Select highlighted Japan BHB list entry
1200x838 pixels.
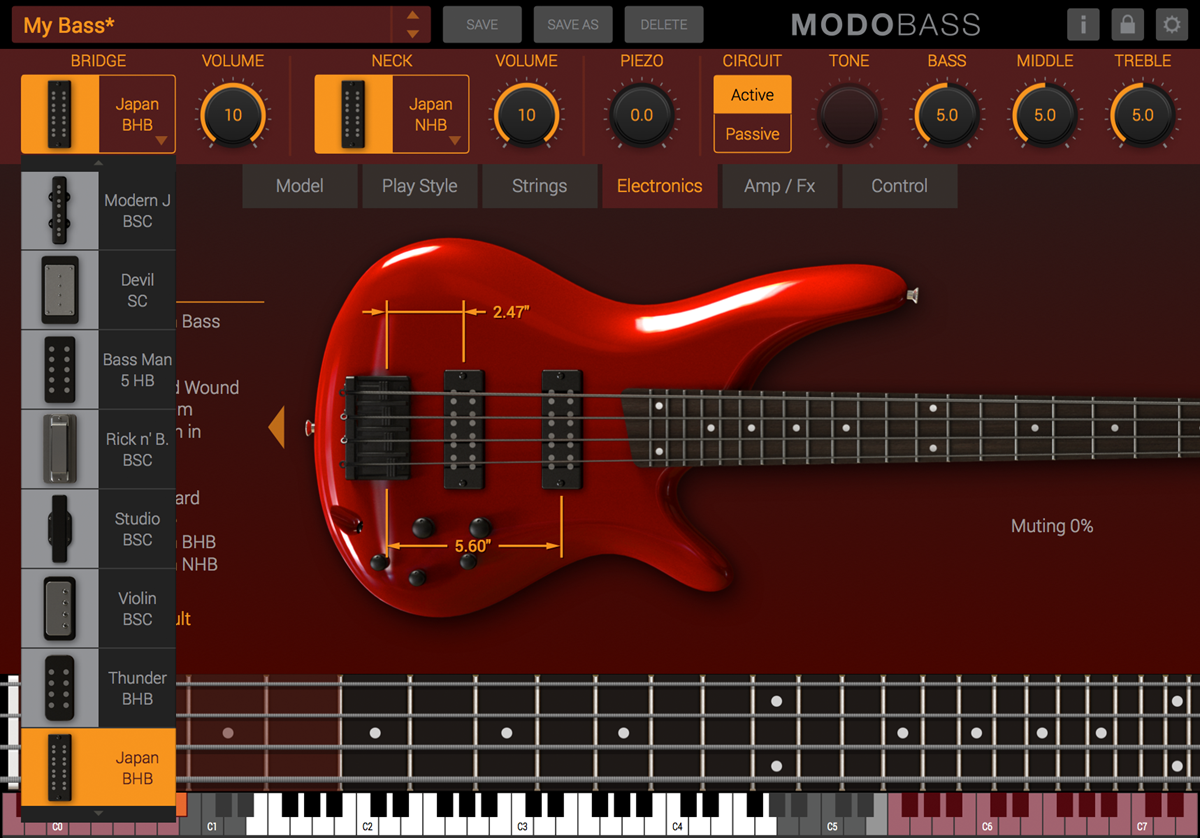click(98, 767)
